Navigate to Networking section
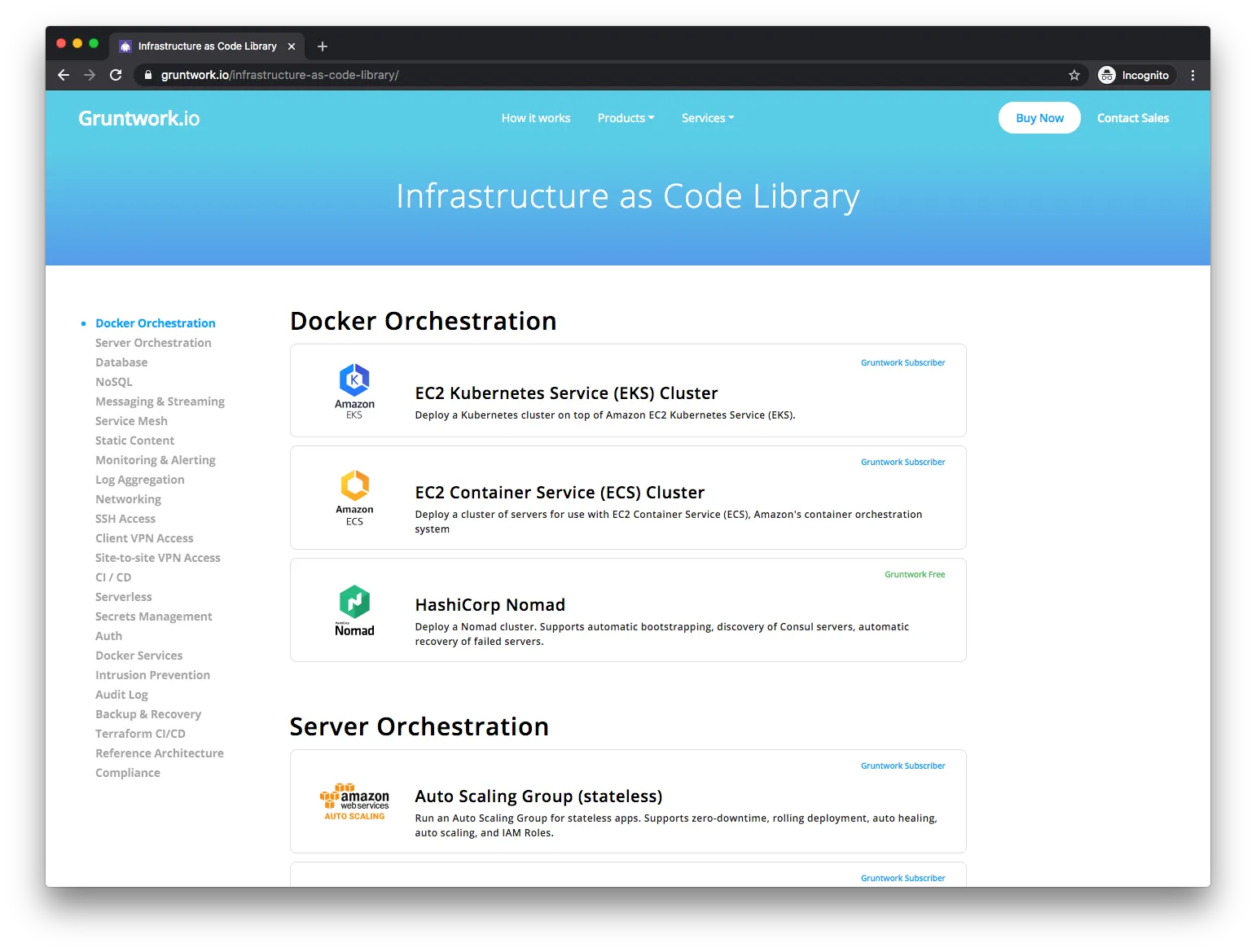This screenshot has height=952, width=1256. [128, 499]
